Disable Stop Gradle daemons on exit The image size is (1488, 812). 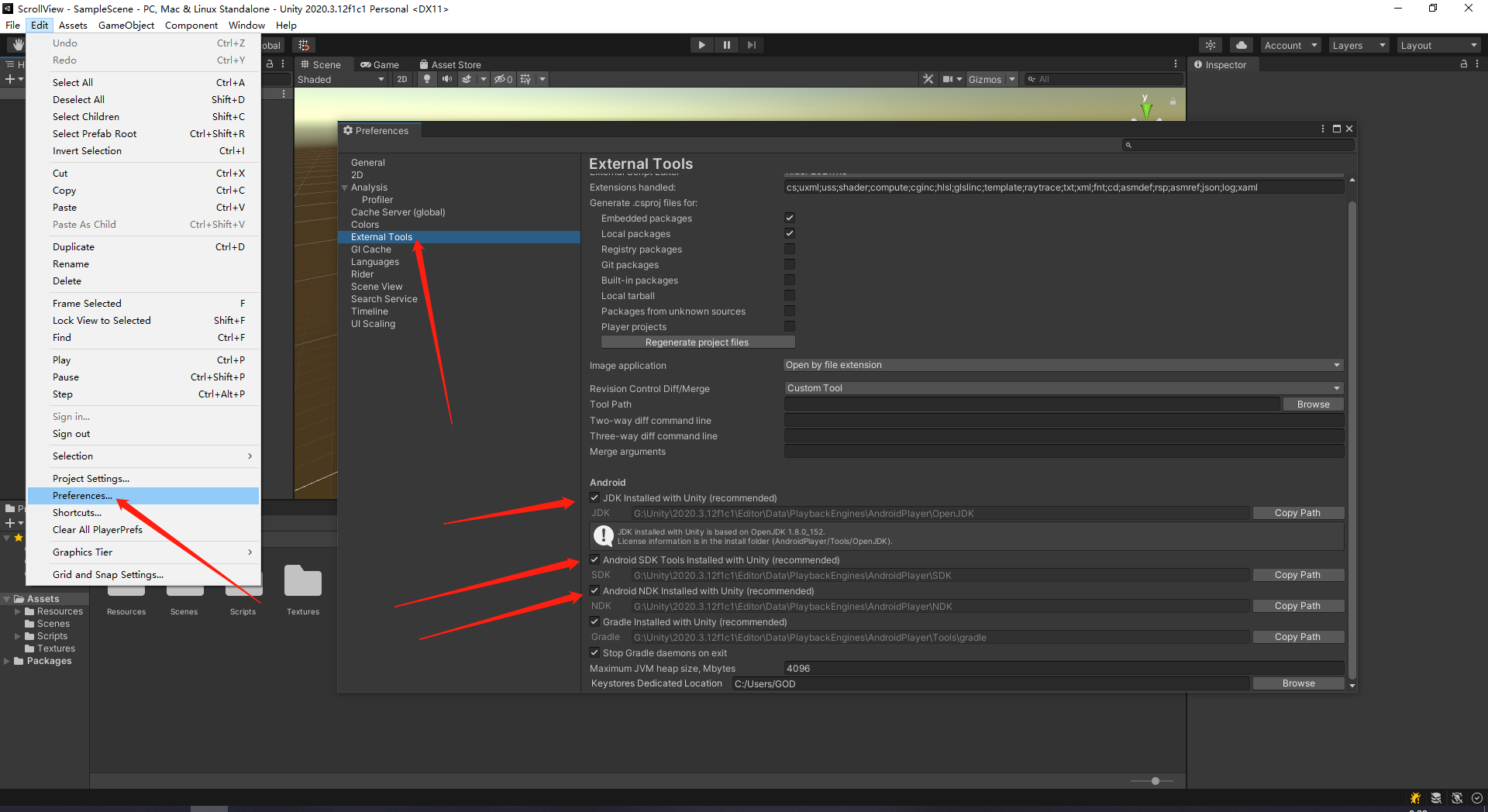click(x=594, y=652)
